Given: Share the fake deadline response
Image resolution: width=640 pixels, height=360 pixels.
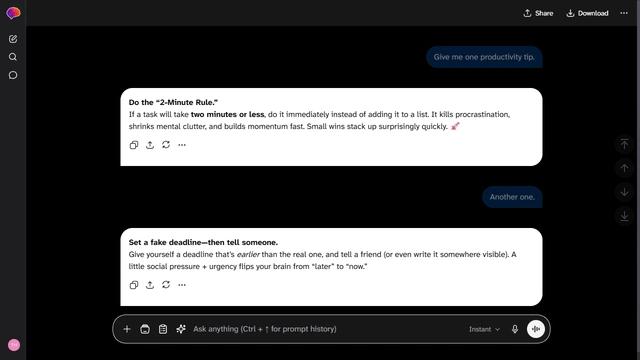Looking at the screenshot, I should (x=150, y=285).
